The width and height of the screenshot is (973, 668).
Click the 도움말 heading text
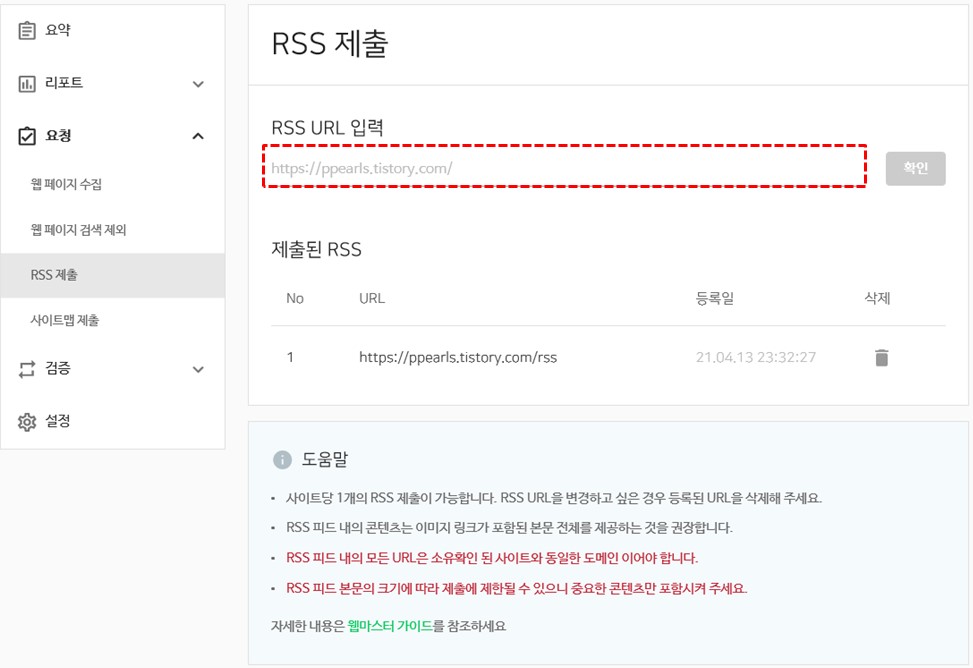pyautogui.click(x=325, y=459)
